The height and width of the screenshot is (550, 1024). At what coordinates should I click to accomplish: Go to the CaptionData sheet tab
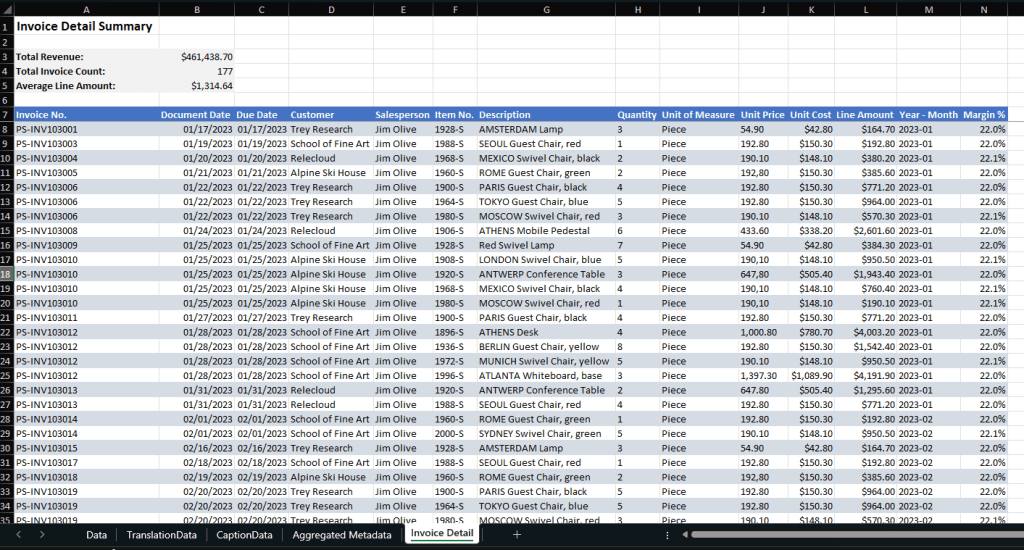point(244,535)
